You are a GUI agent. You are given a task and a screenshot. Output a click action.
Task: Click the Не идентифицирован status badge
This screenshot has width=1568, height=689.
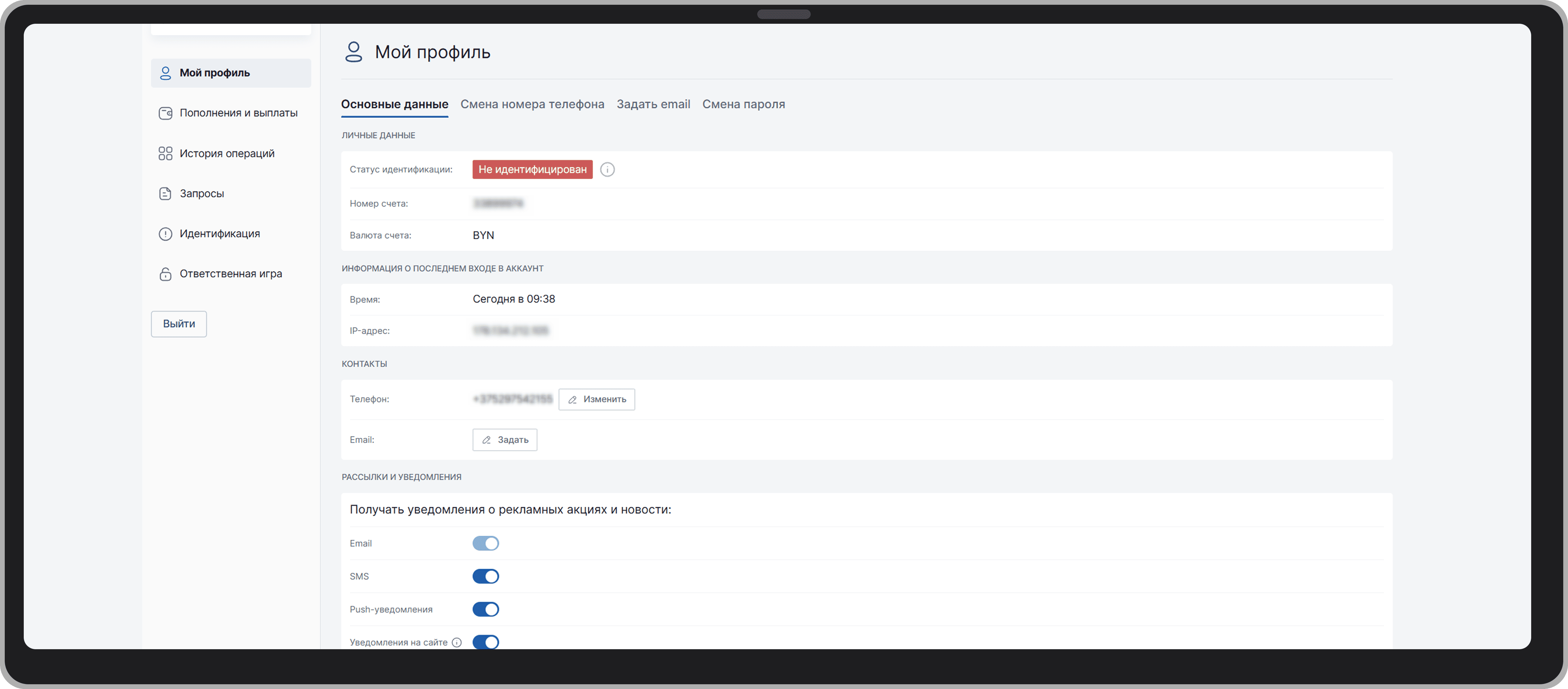pos(532,170)
